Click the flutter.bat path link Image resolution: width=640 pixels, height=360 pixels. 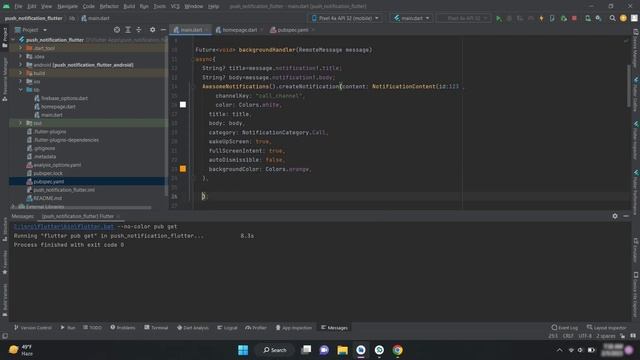[64, 227]
